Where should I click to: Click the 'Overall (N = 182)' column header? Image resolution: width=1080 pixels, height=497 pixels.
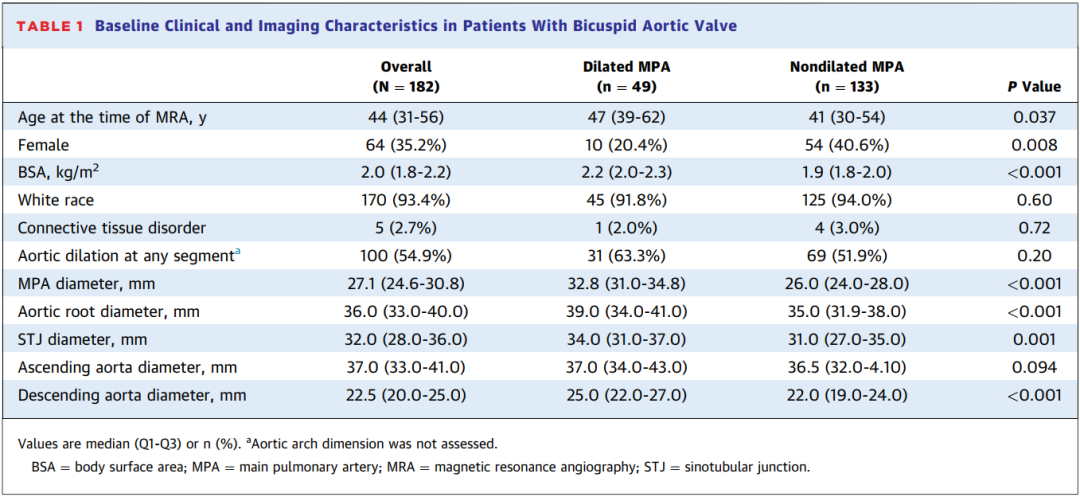click(406, 77)
